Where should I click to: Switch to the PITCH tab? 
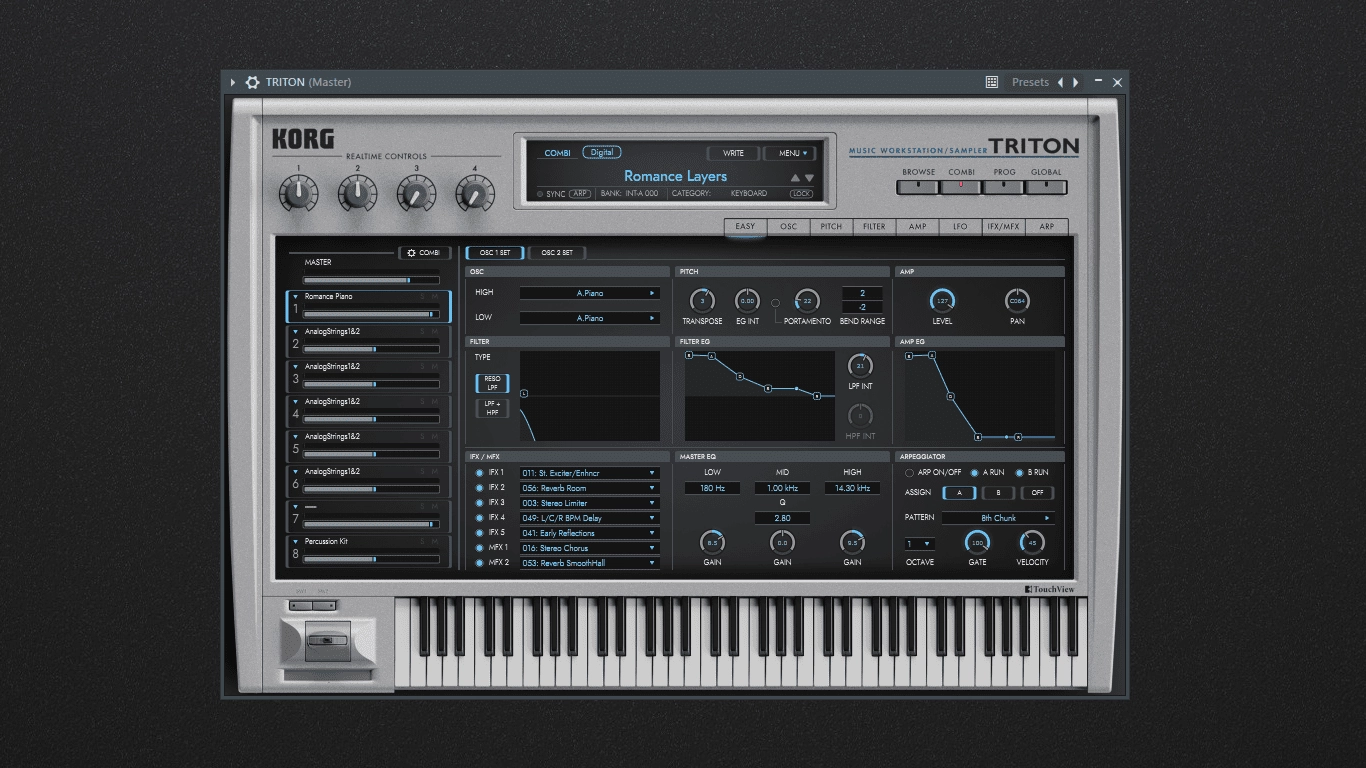832,227
